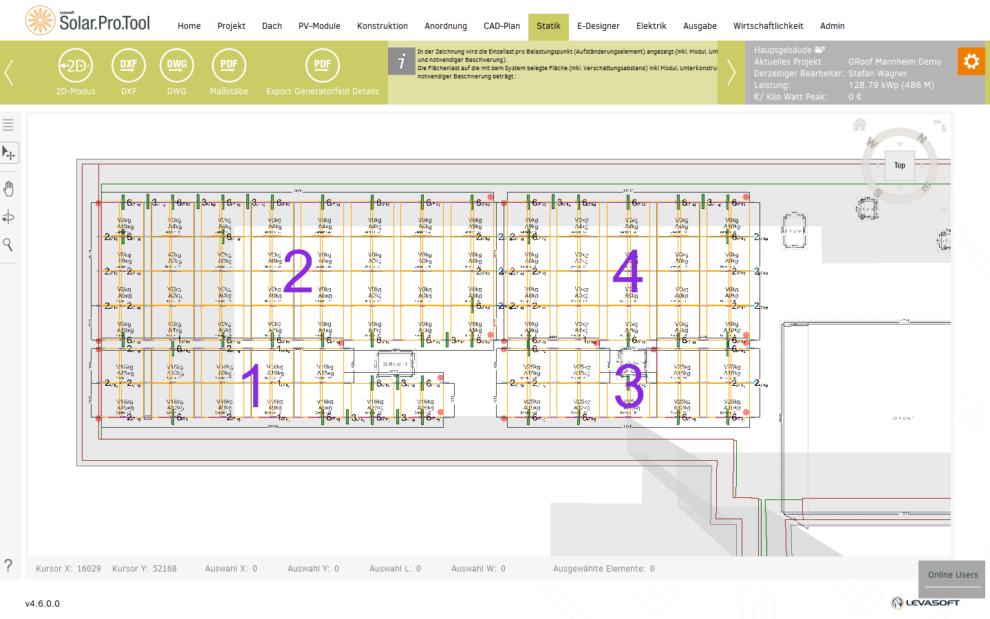This screenshot has width=990, height=619.
Task: Open the Maßstäbe PDF export
Action: [229, 67]
